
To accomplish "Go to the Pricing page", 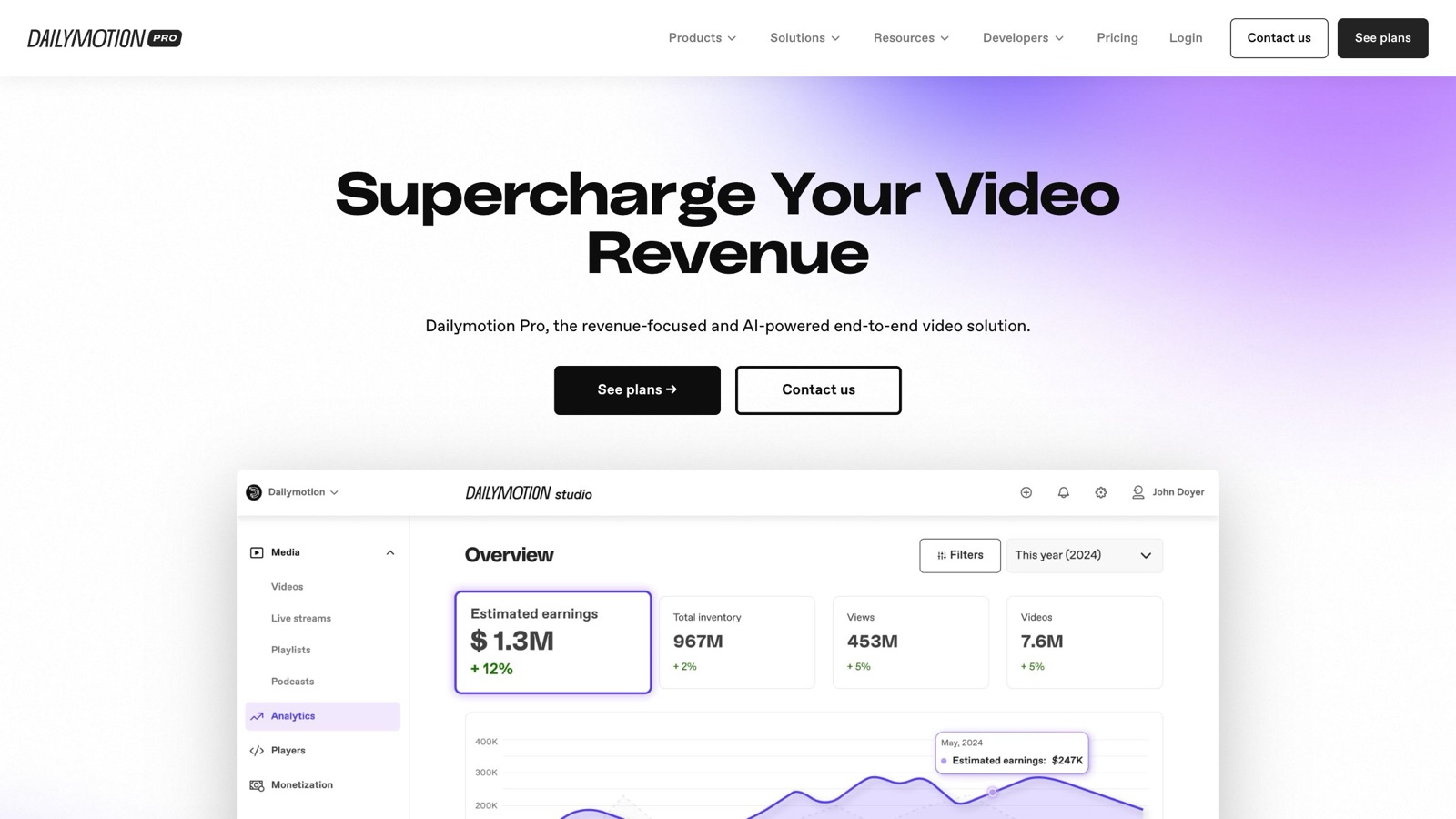I will click(1117, 38).
